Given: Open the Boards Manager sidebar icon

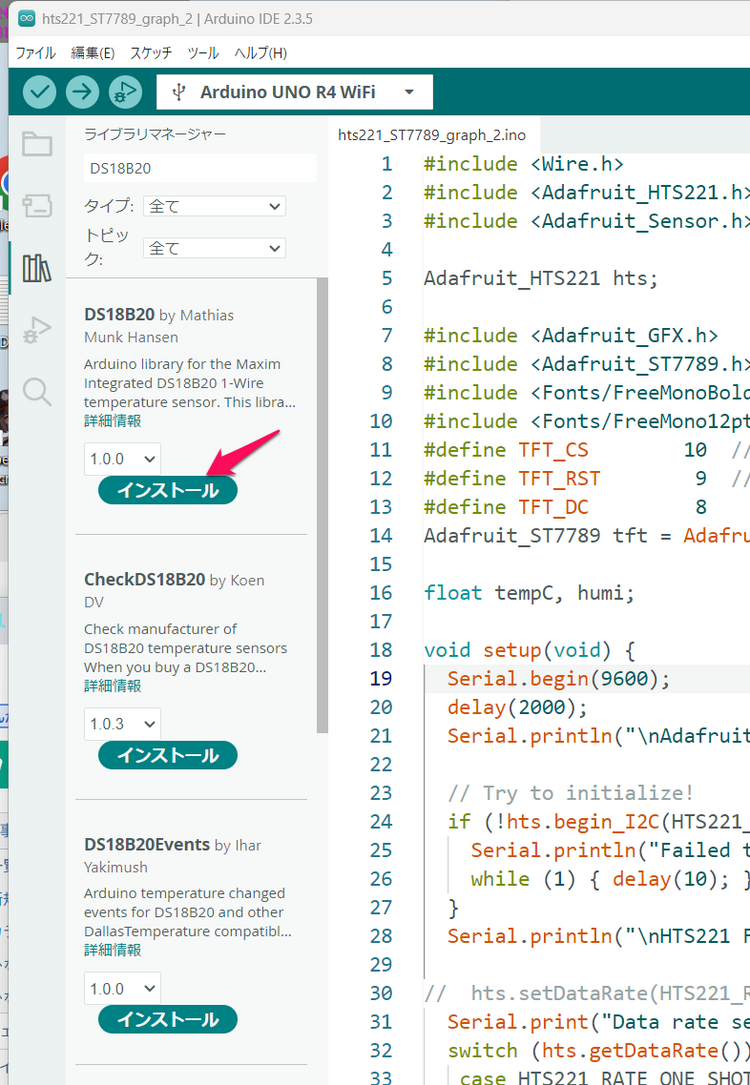Looking at the screenshot, I should (x=37, y=206).
